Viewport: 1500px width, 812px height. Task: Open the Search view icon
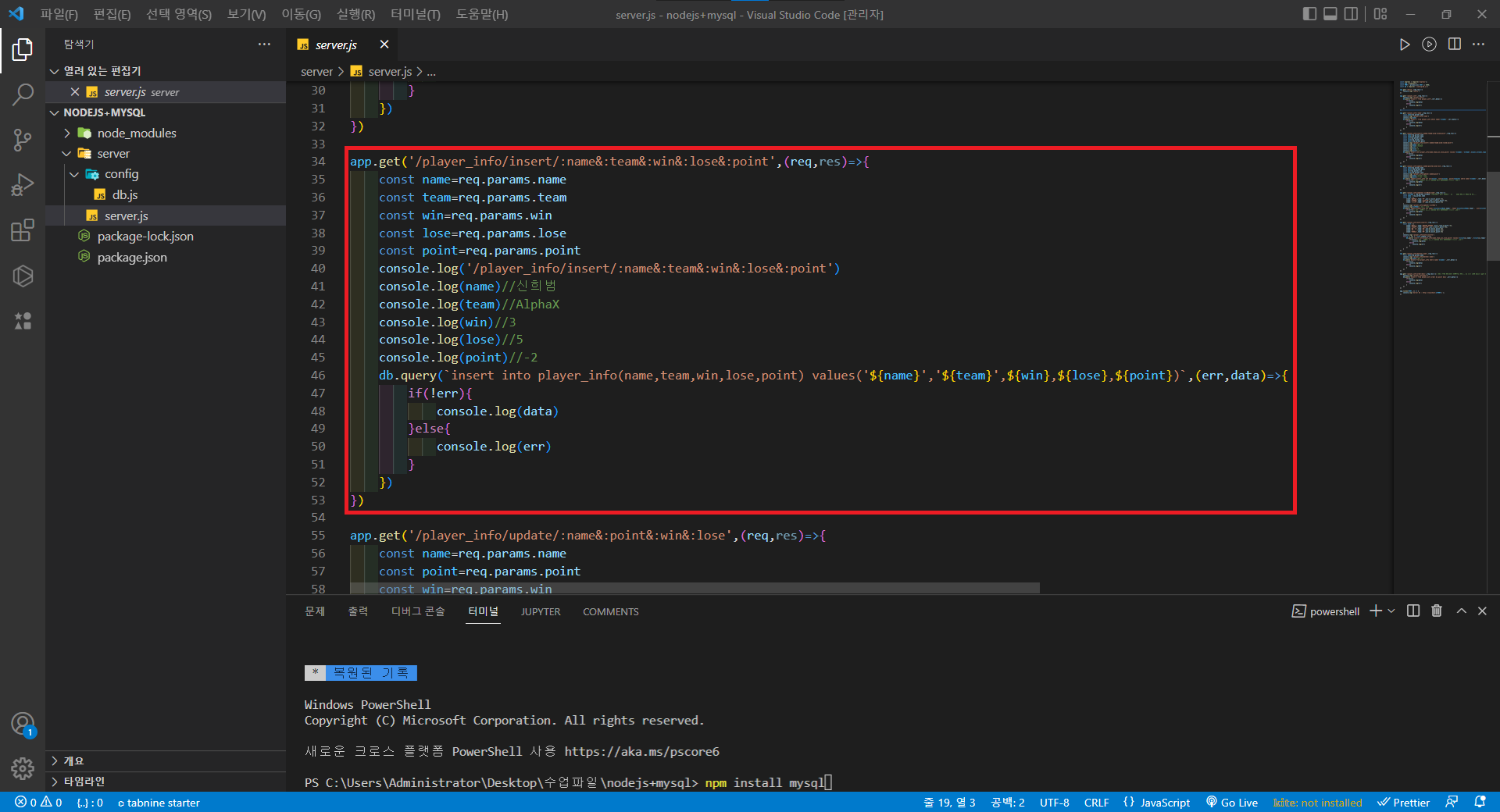pyautogui.click(x=23, y=94)
